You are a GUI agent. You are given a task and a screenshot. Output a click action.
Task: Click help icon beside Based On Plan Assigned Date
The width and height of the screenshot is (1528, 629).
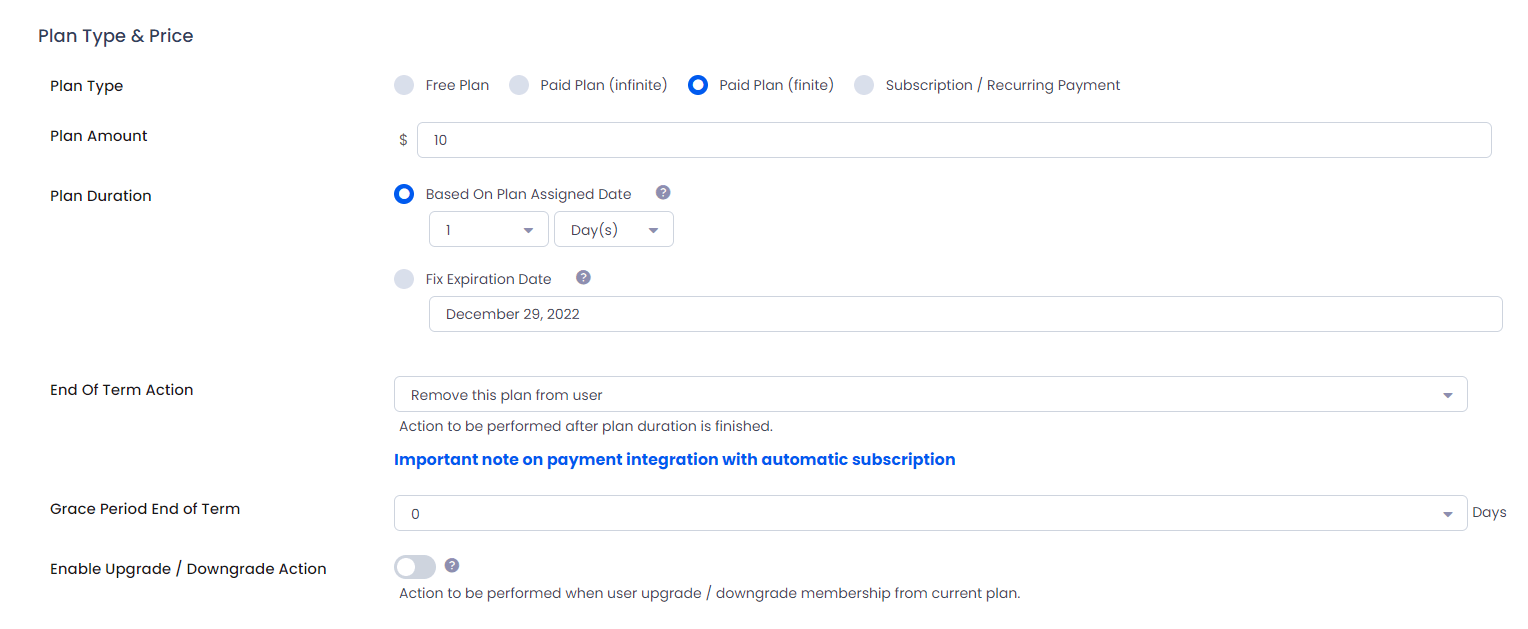pos(662,193)
